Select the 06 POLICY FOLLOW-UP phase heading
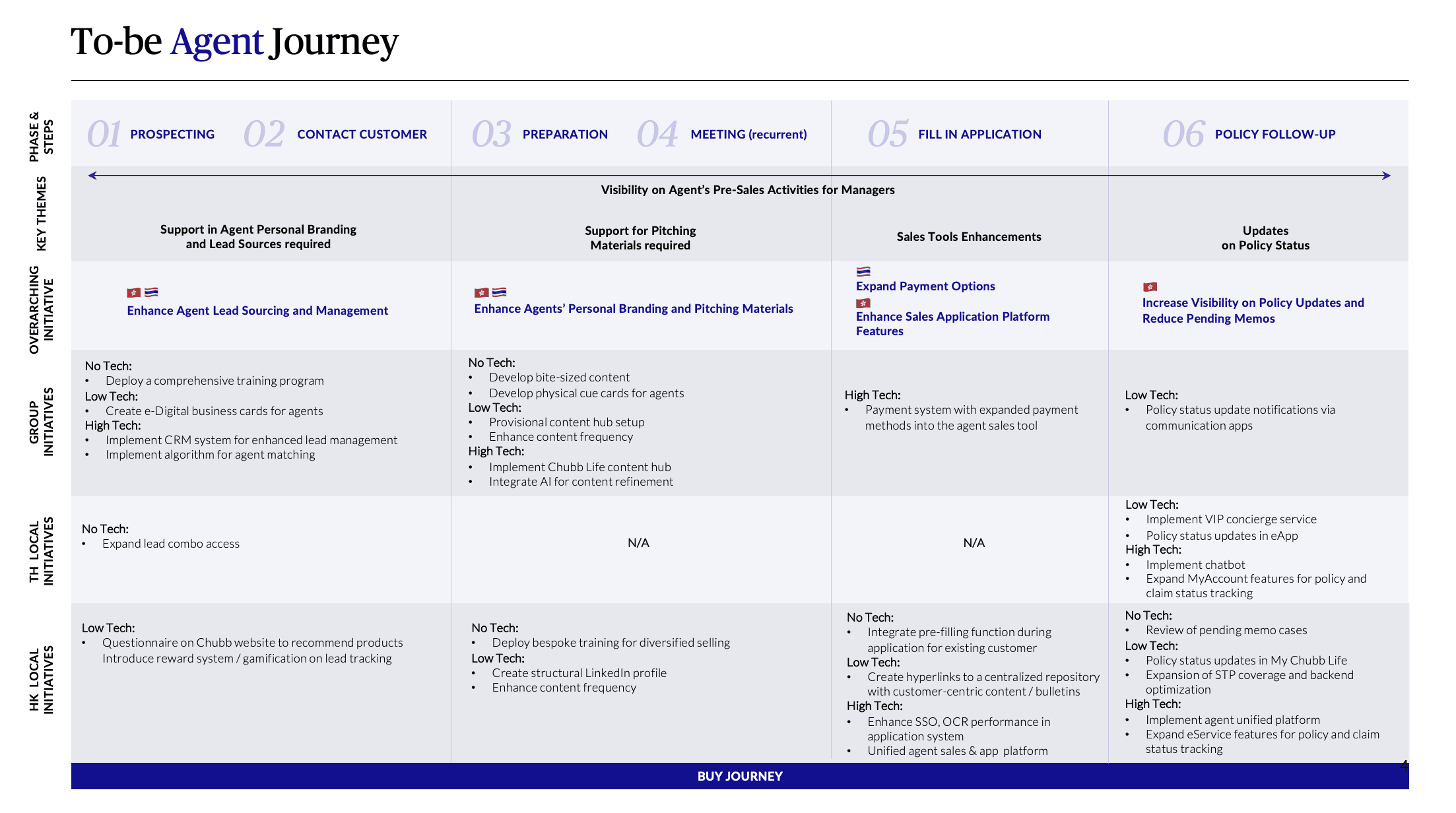 pyautogui.click(x=1249, y=134)
